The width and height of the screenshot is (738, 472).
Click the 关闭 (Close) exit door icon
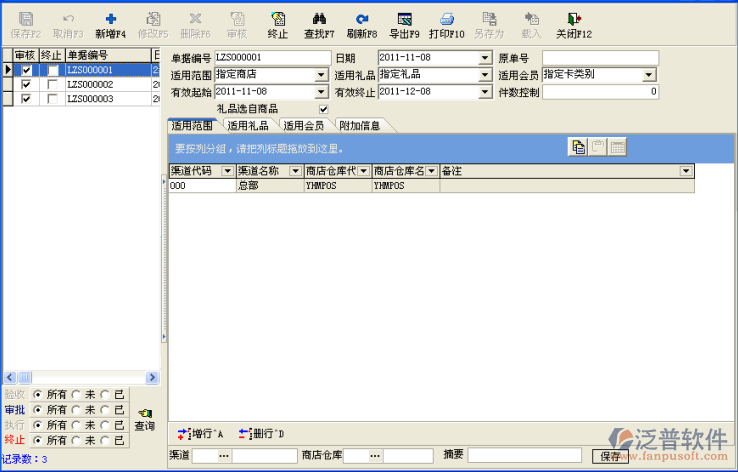tap(574, 19)
